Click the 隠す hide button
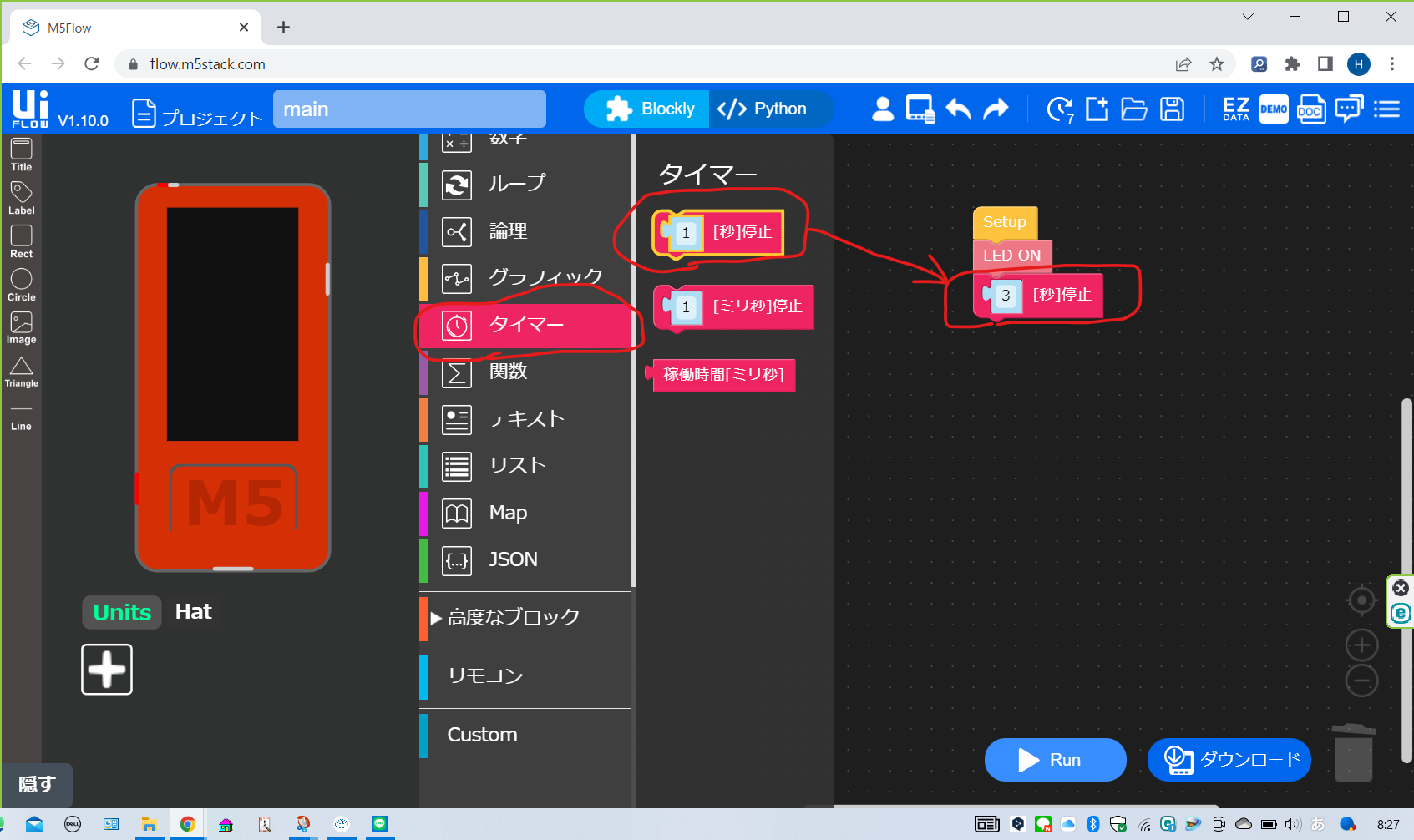The image size is (1414, 840). tap(37, 784)
